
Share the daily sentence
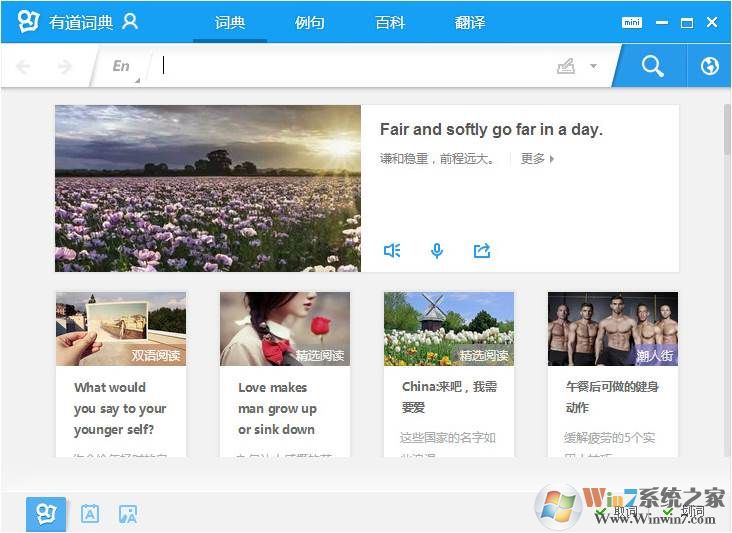pyautogui.click(x=482, y=251)
